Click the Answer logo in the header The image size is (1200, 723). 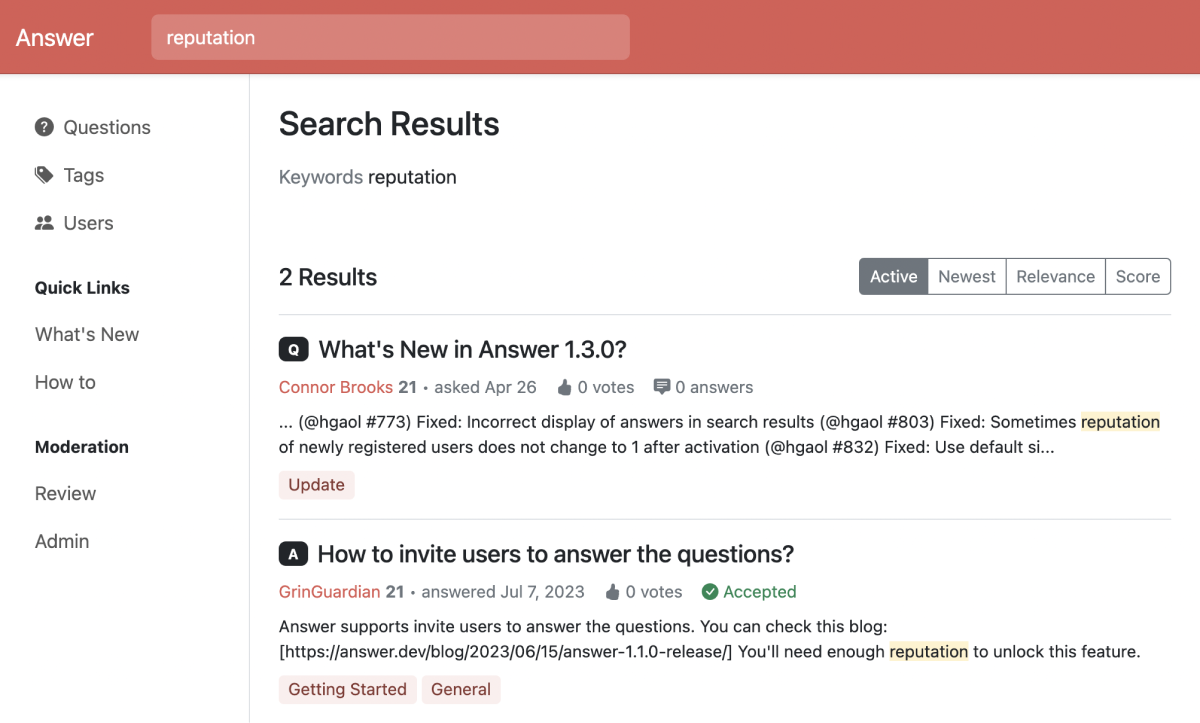(55, 37)
